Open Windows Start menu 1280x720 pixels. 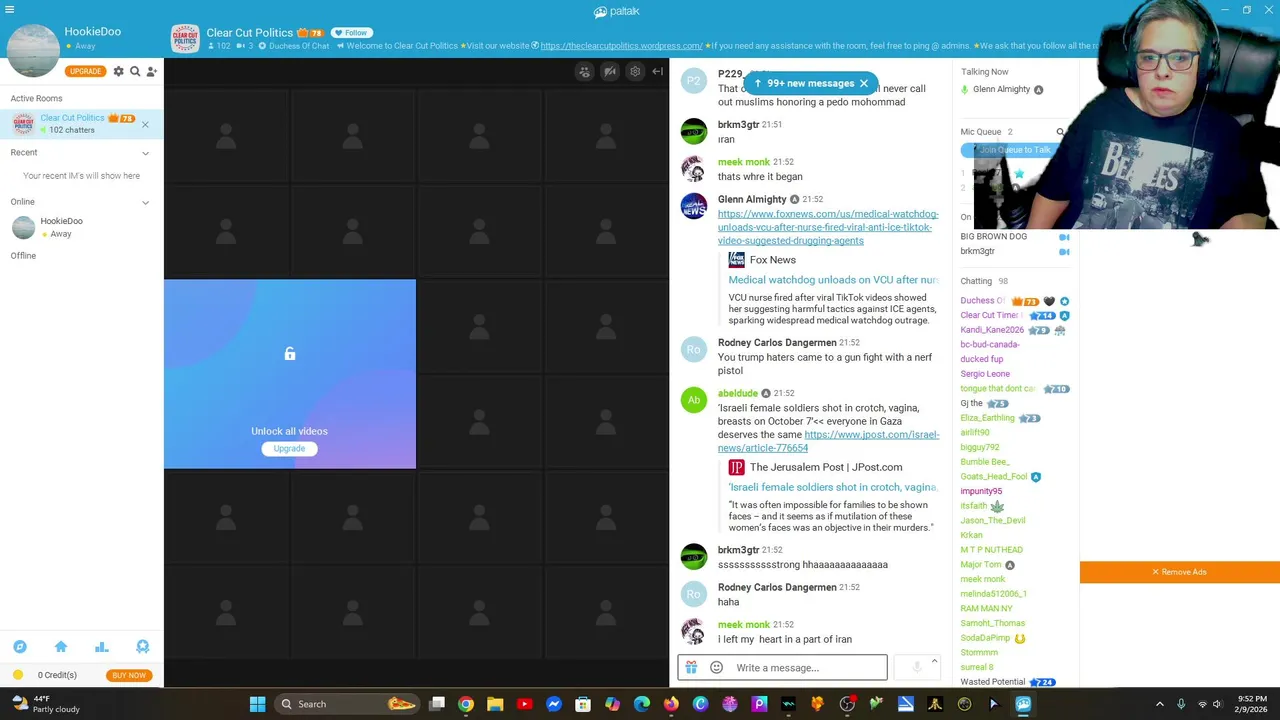257,704
